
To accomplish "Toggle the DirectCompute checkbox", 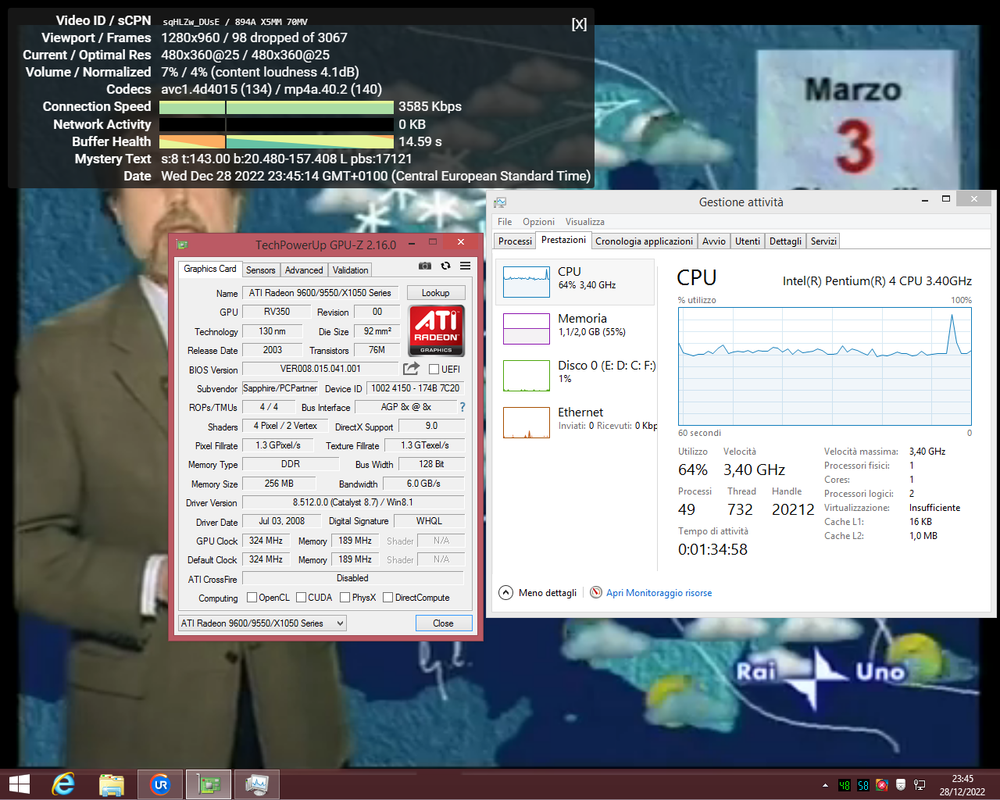I will coord(388,597).
